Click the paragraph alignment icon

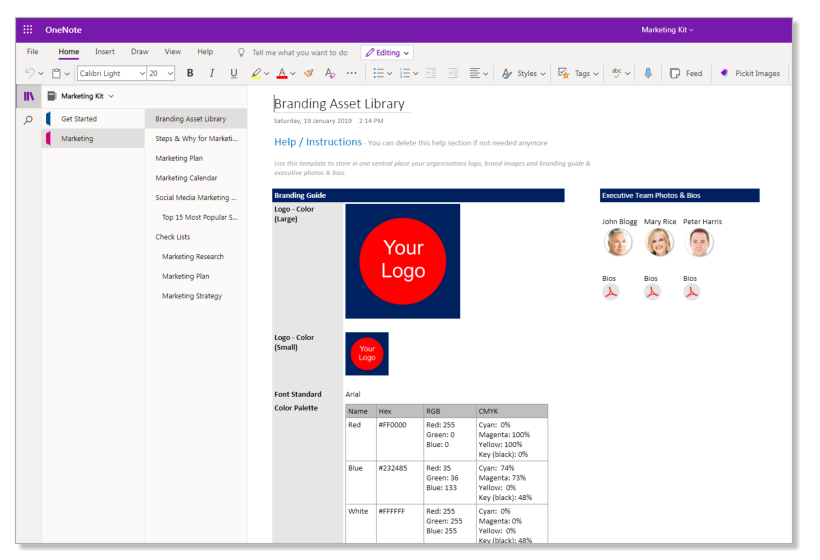[475, 73]
